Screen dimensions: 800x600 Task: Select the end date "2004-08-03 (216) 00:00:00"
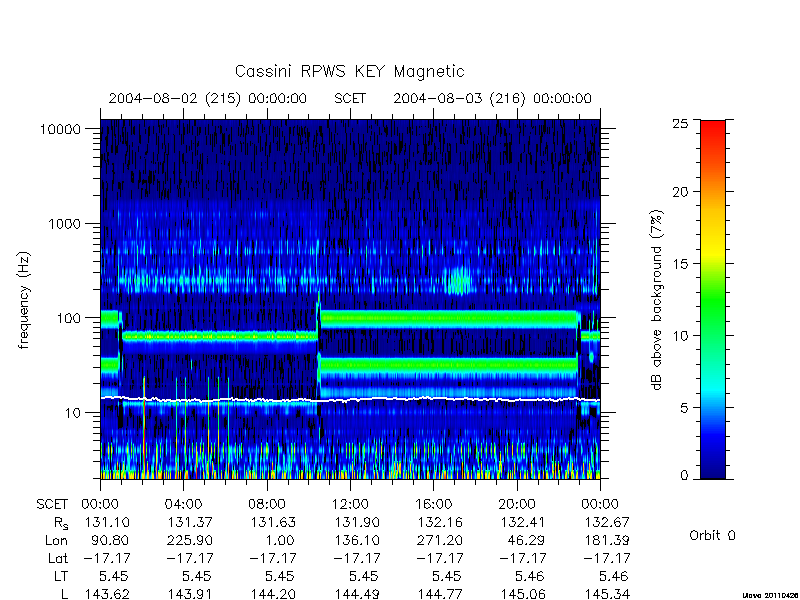point(492,98)
